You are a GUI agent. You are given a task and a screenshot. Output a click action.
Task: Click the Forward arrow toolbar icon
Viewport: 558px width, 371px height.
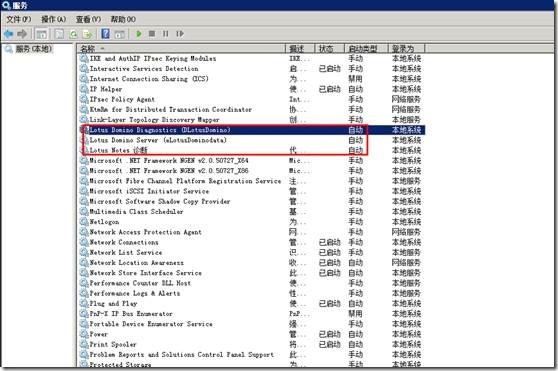coord(22,34)
